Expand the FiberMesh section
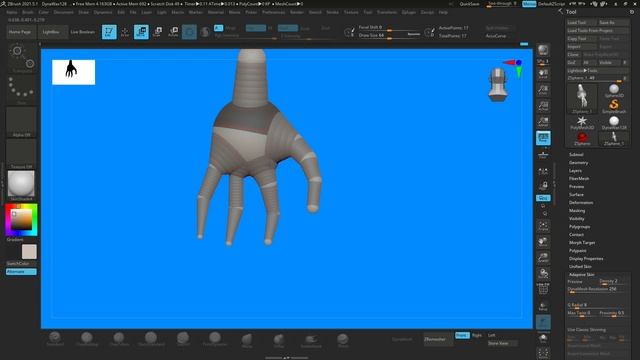Image resolution: width=640 pixels, height=360 pixels. (579, 179)
